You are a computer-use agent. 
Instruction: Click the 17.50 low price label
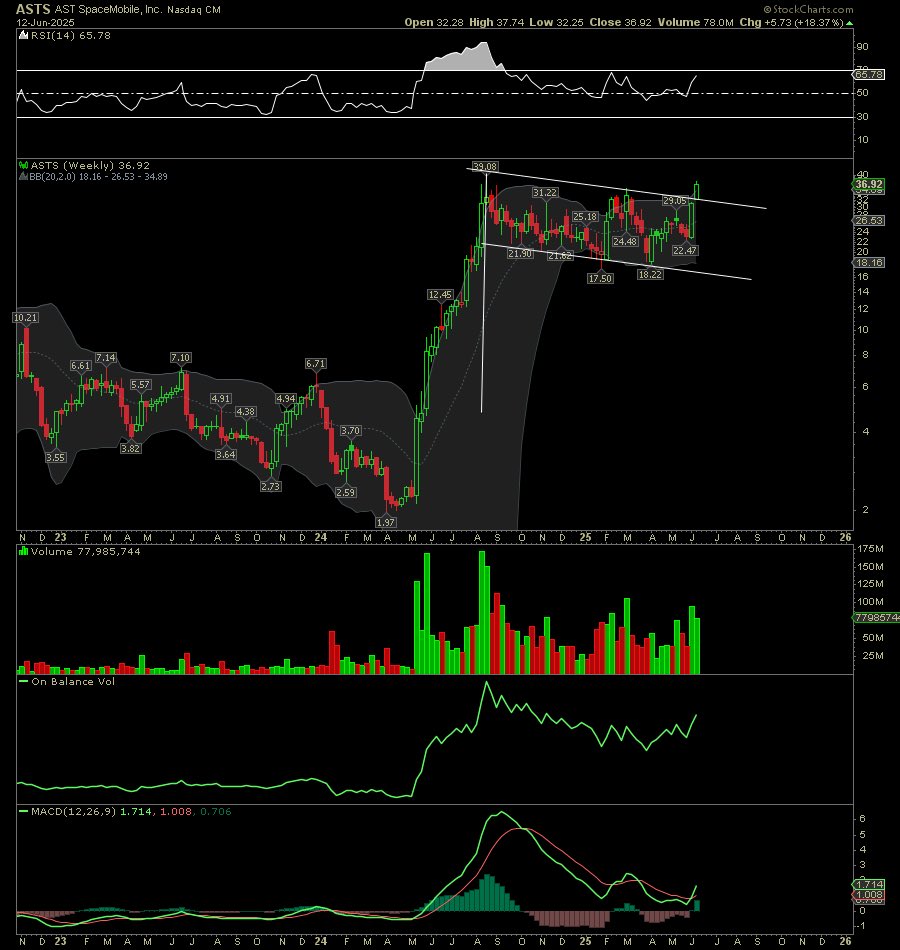(x=600, y=278)
